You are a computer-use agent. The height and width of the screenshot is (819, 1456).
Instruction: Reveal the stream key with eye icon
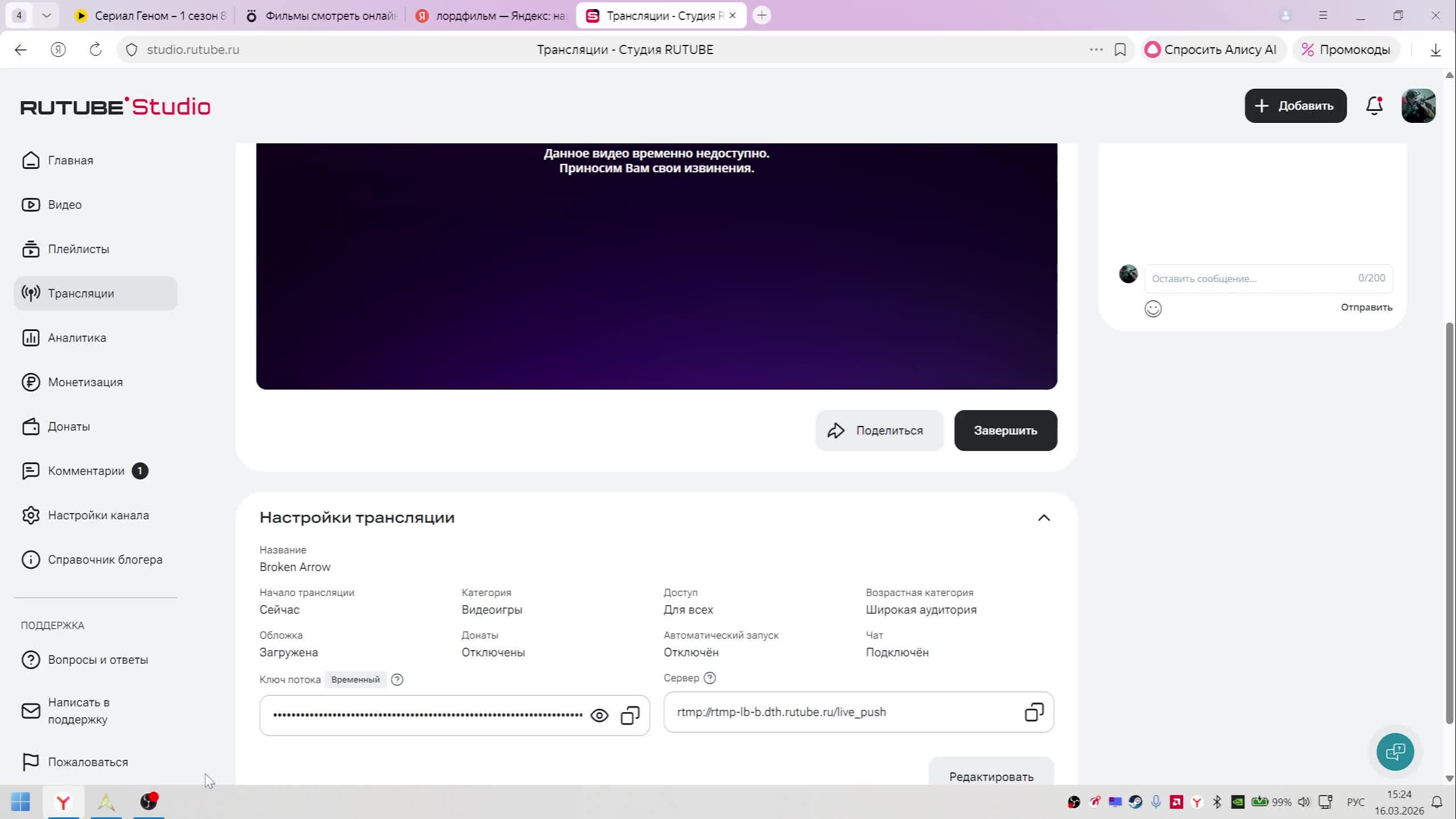[599, 715]
